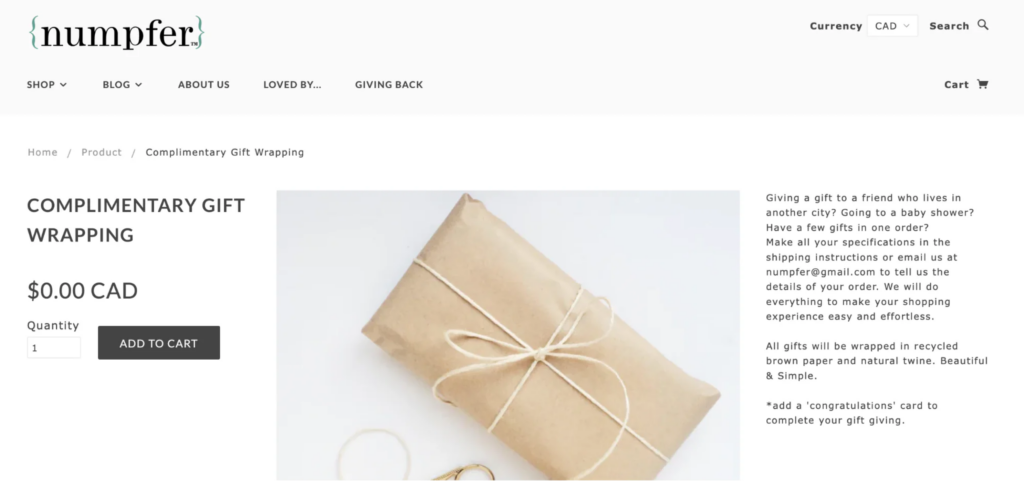
Task: Click the Product breadcrumb link
Action: coord(101,152)
